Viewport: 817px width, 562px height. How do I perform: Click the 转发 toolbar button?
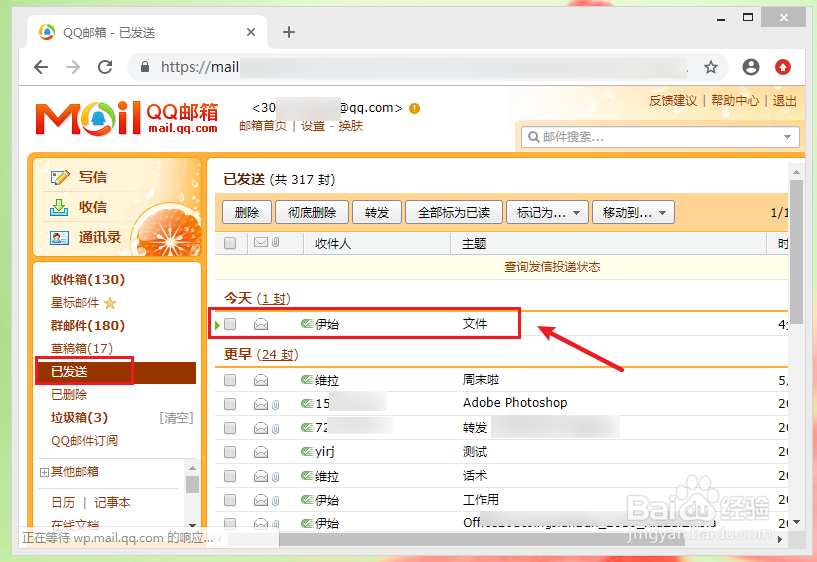tap(377, 213)
